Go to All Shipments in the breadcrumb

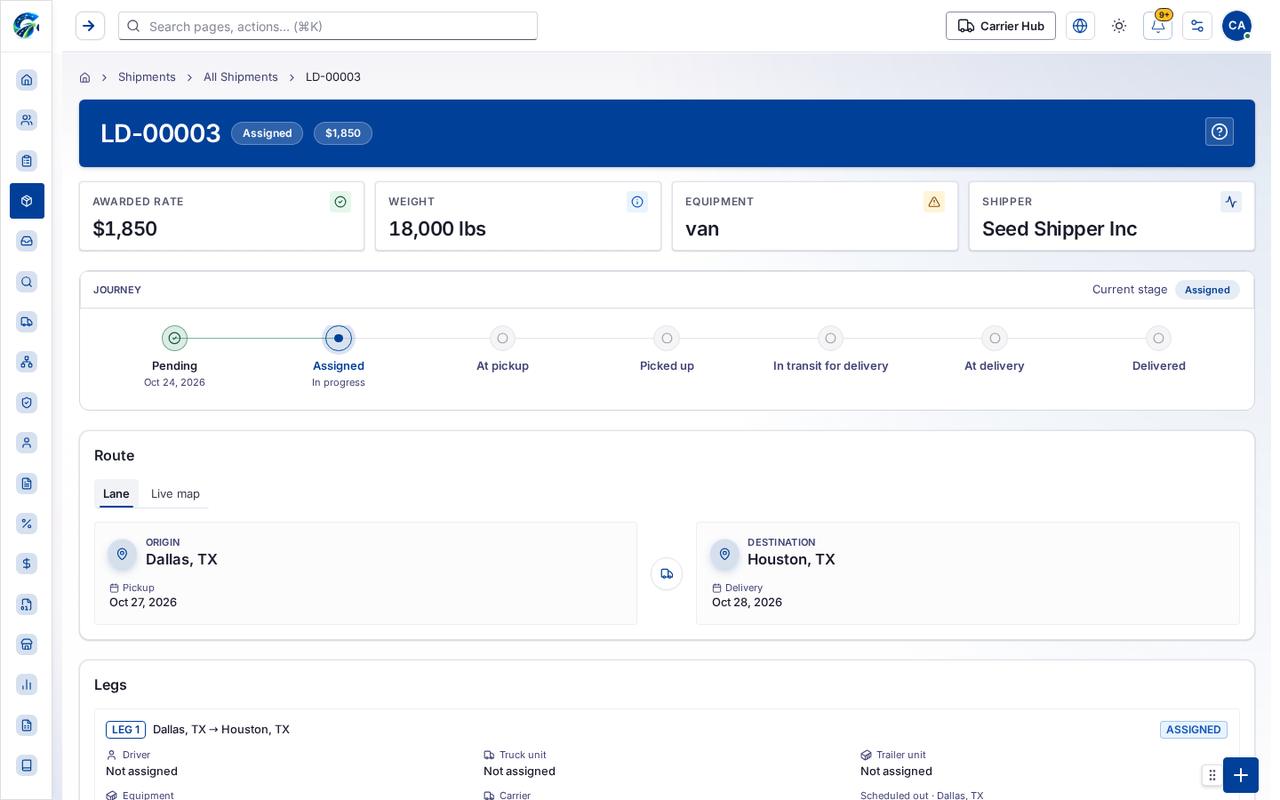241,77
